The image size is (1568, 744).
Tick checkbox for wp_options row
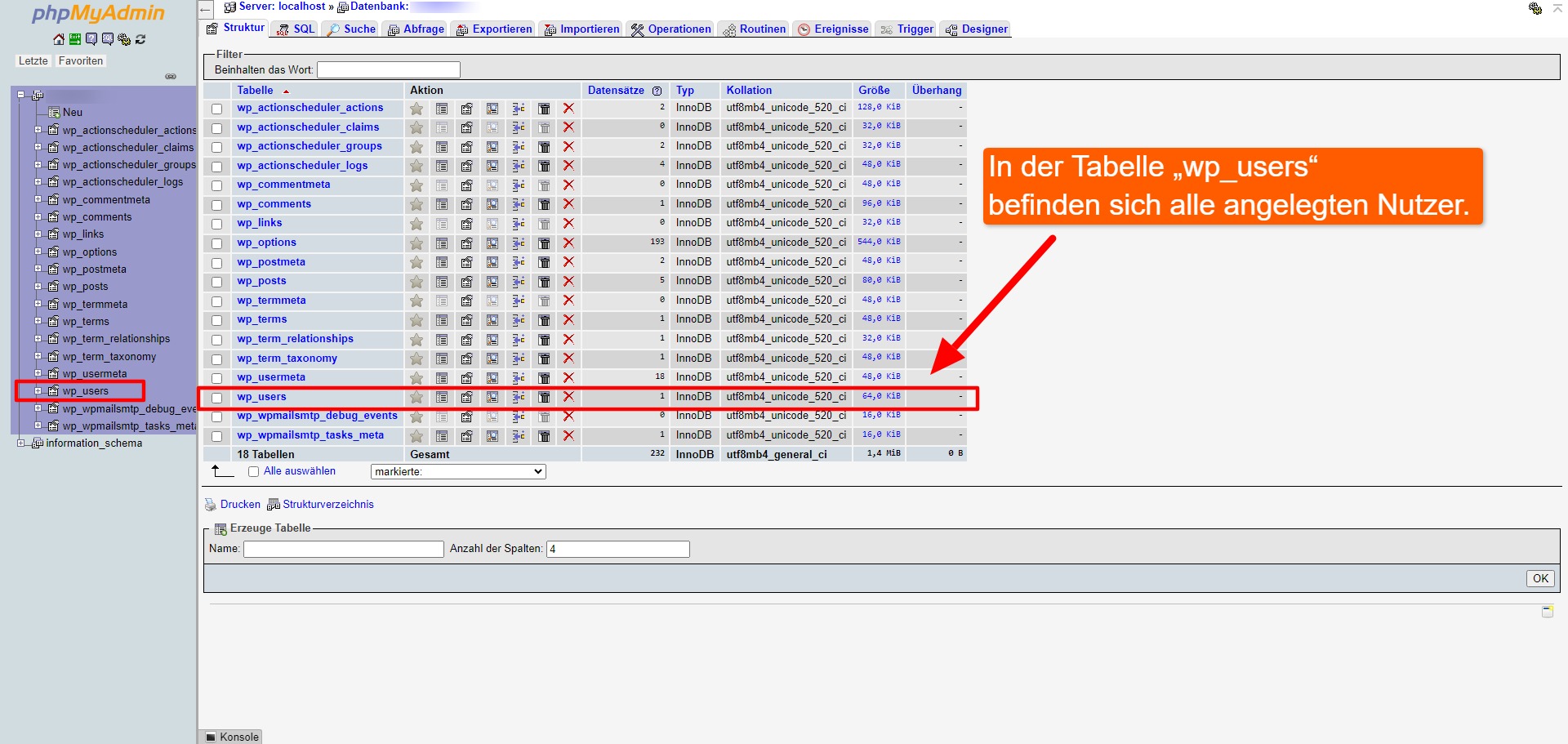(x=217, y=243)
